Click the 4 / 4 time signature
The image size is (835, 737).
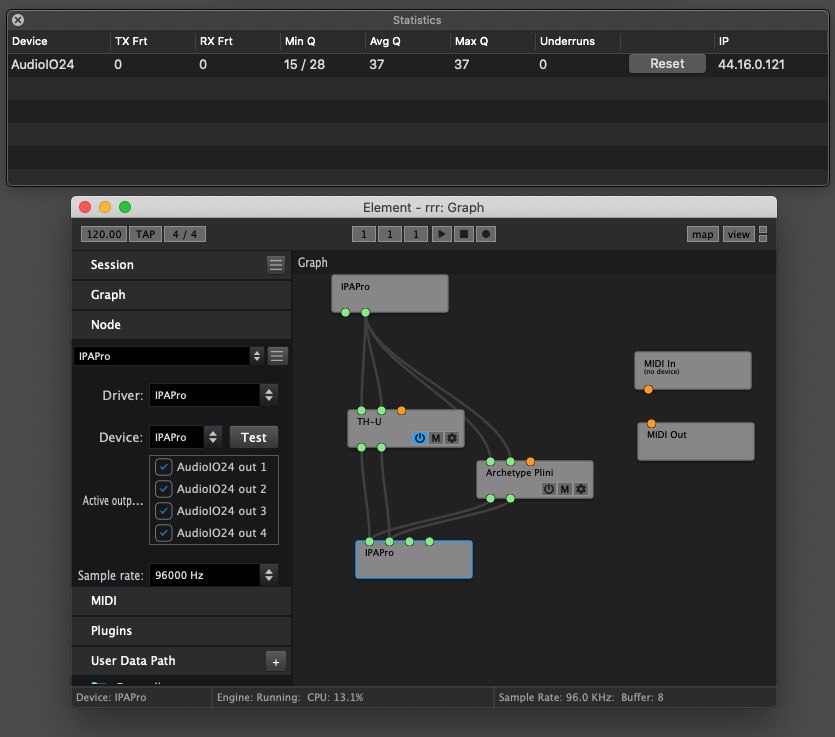coord(185,234)
